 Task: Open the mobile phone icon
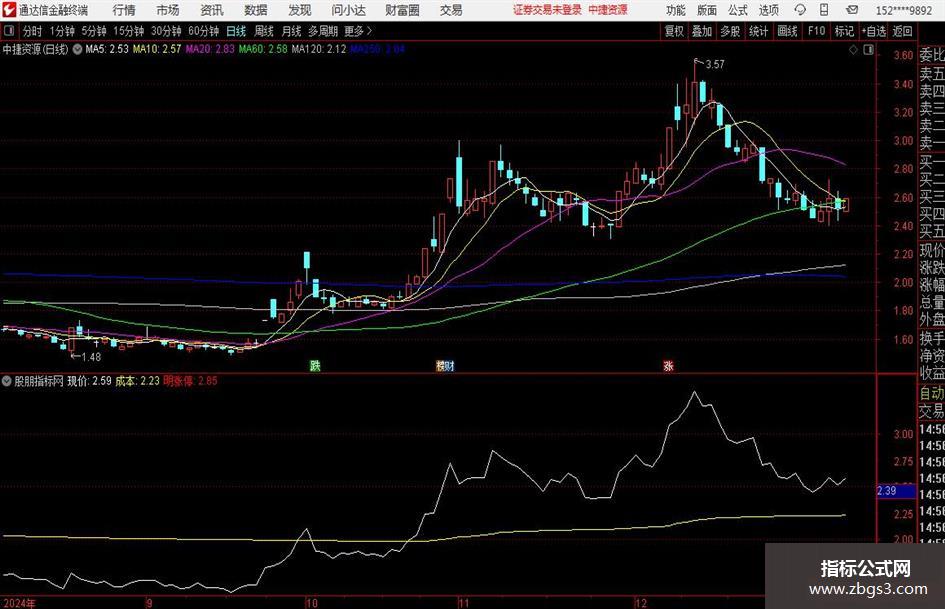pyautogui.click(x=824, y=10)
